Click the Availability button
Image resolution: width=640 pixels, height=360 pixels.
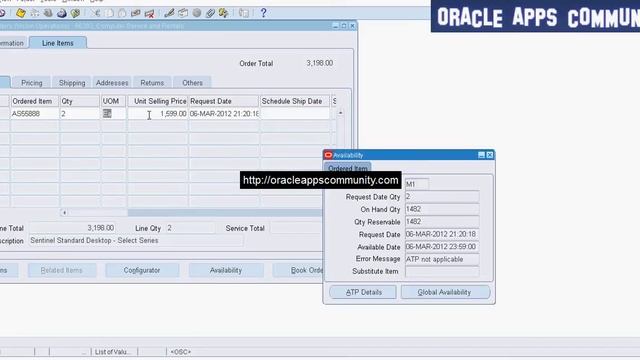pos(226,270)
